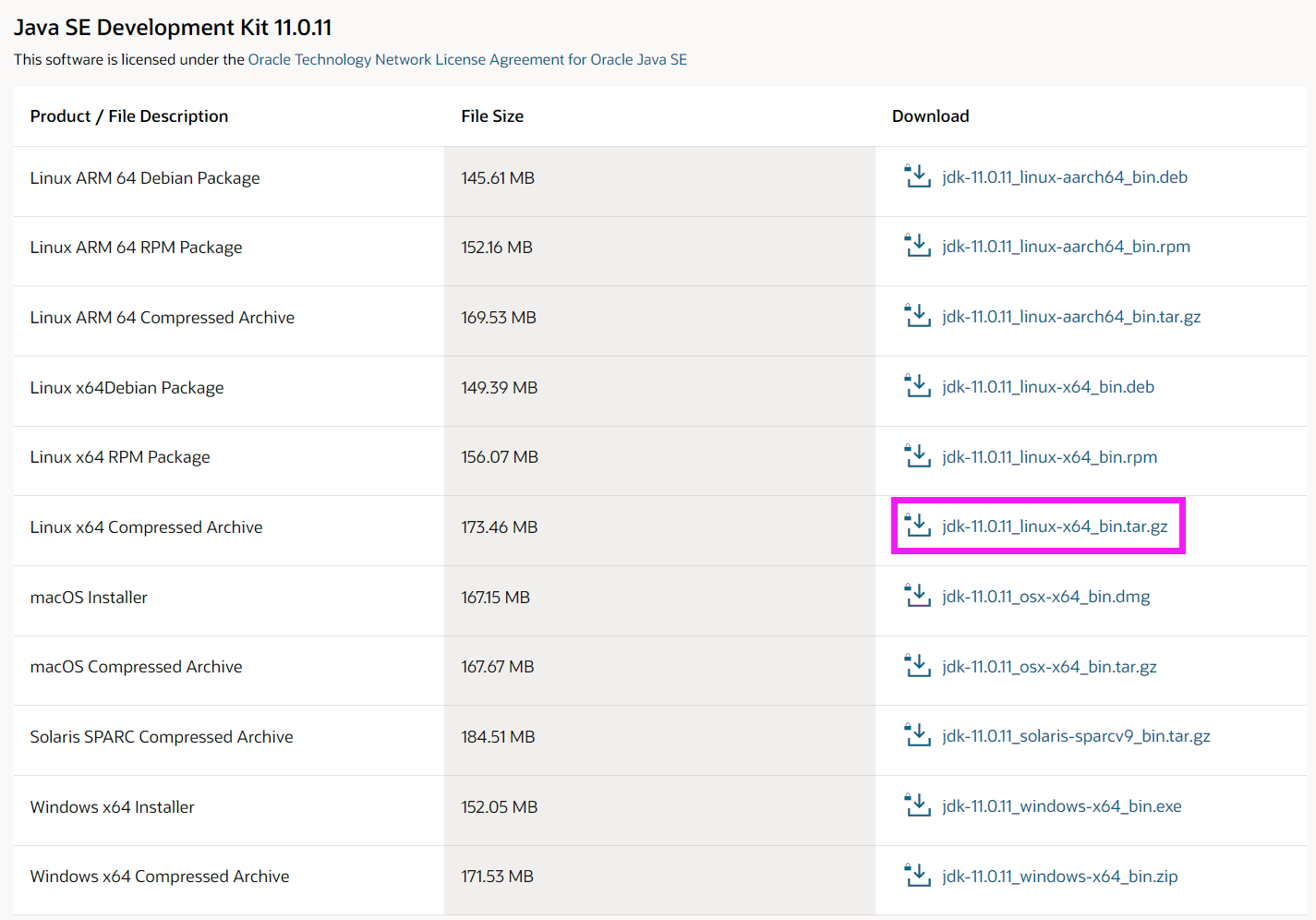Select 'macOS Compressed Archive' text
The height and width of the screenshot is (920, 1316).
pyautogui.click(x=136, y=667)
